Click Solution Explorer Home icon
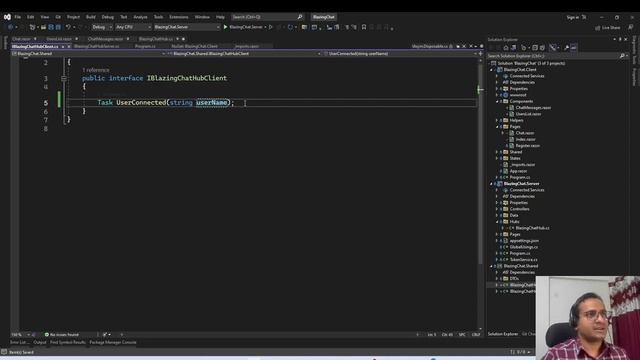Viewport: 640px width, 360px height. 506,48
